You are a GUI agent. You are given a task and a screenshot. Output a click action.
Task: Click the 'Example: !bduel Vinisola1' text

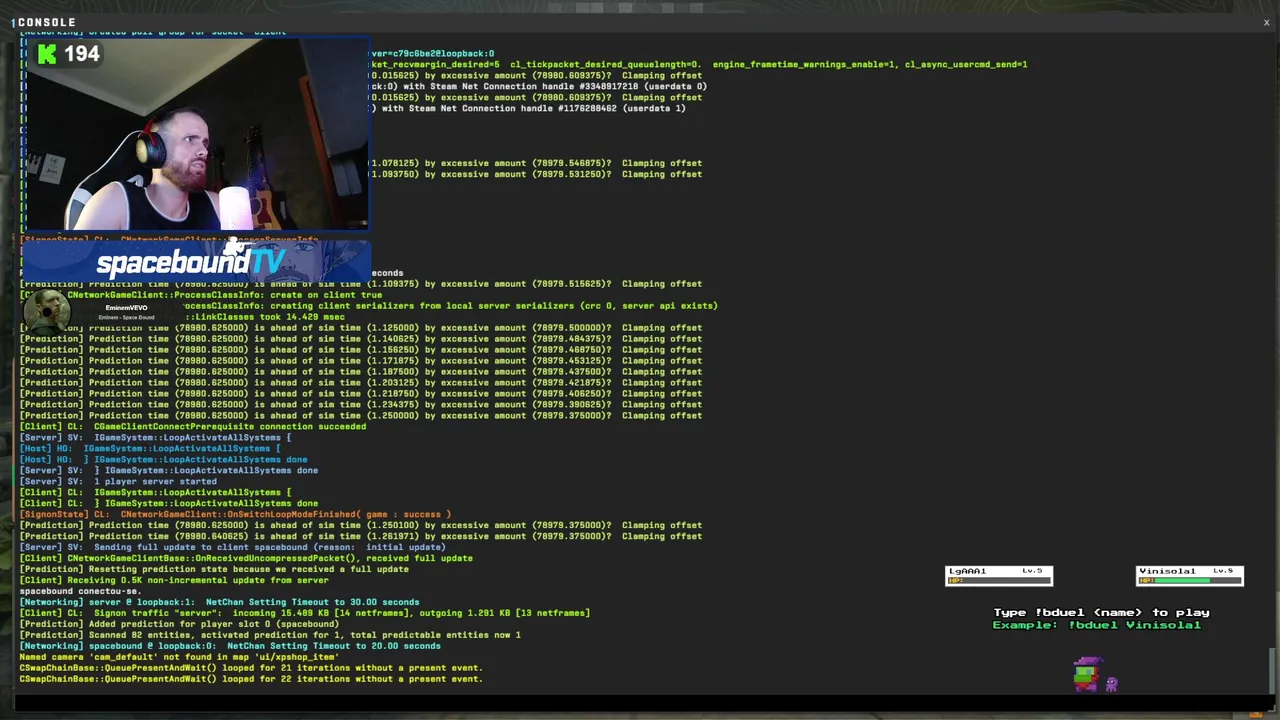click(x=1096, y=625)
